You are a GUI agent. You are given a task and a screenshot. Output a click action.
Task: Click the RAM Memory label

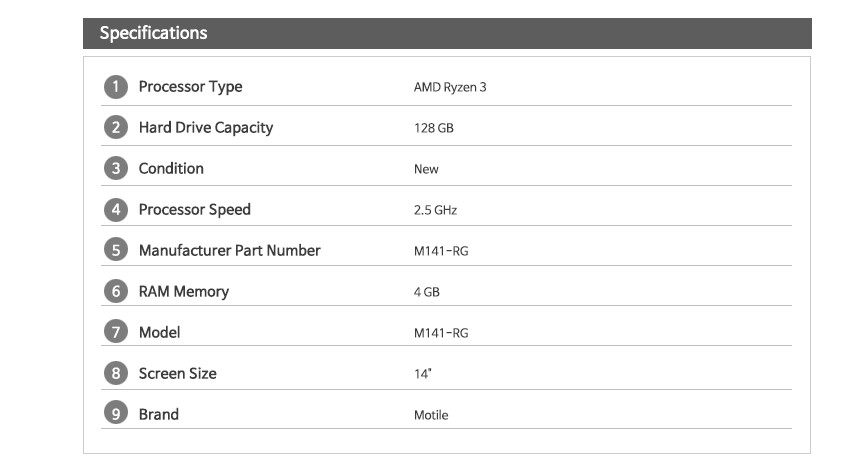(184, 292)
